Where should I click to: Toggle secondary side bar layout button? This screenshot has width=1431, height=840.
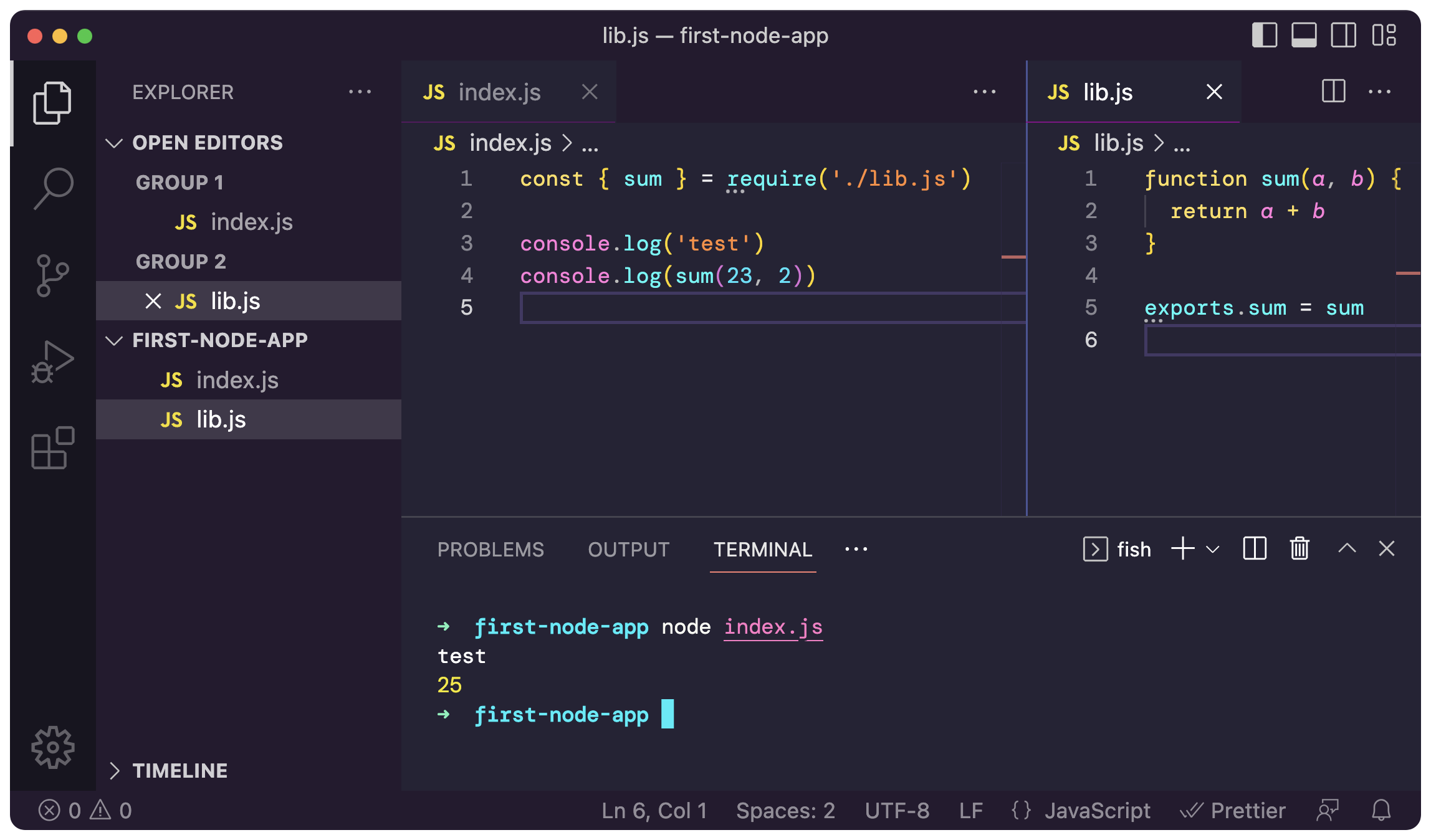tap(1343, 35)
